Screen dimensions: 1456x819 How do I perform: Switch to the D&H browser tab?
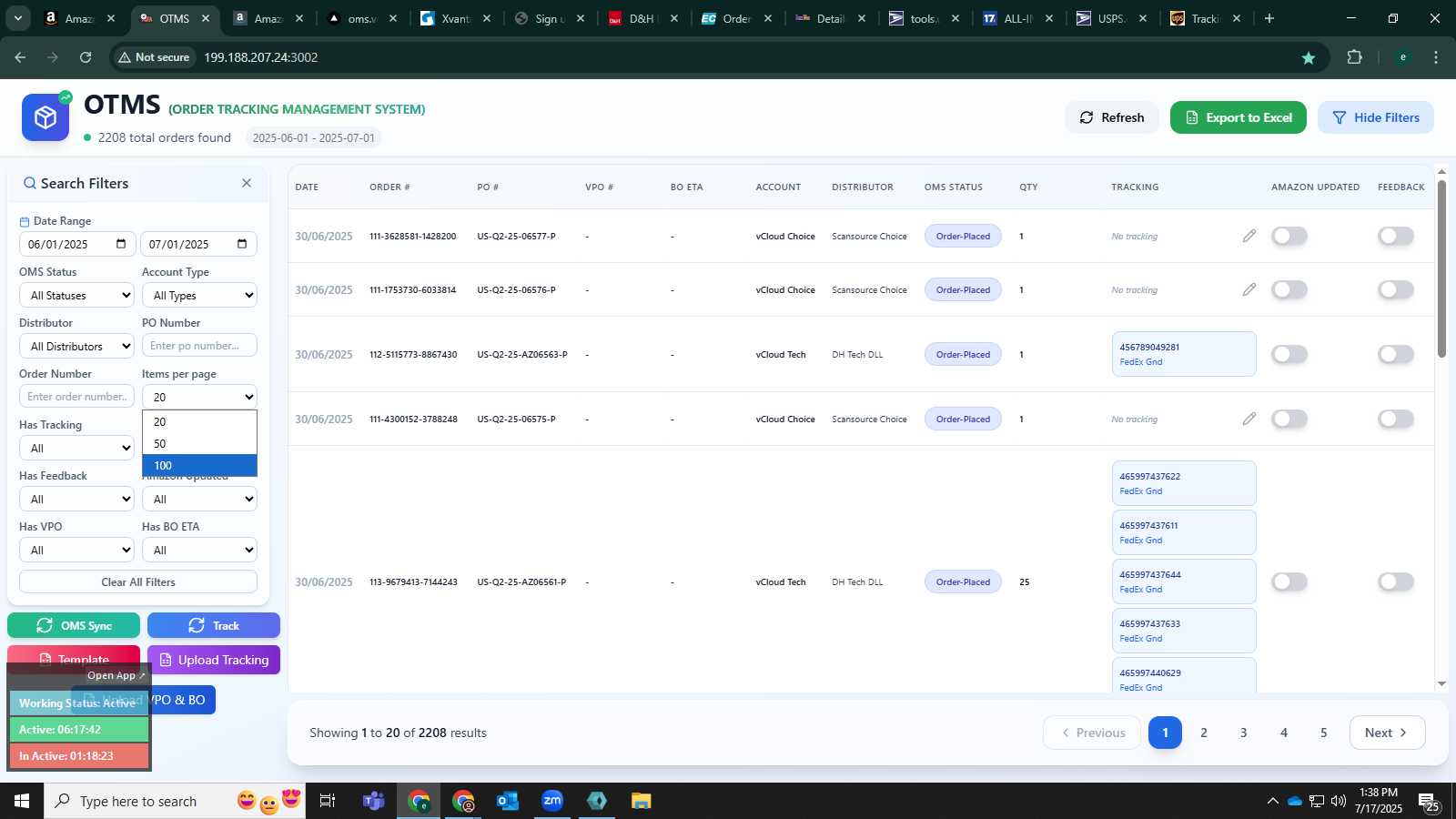[642, 18]
